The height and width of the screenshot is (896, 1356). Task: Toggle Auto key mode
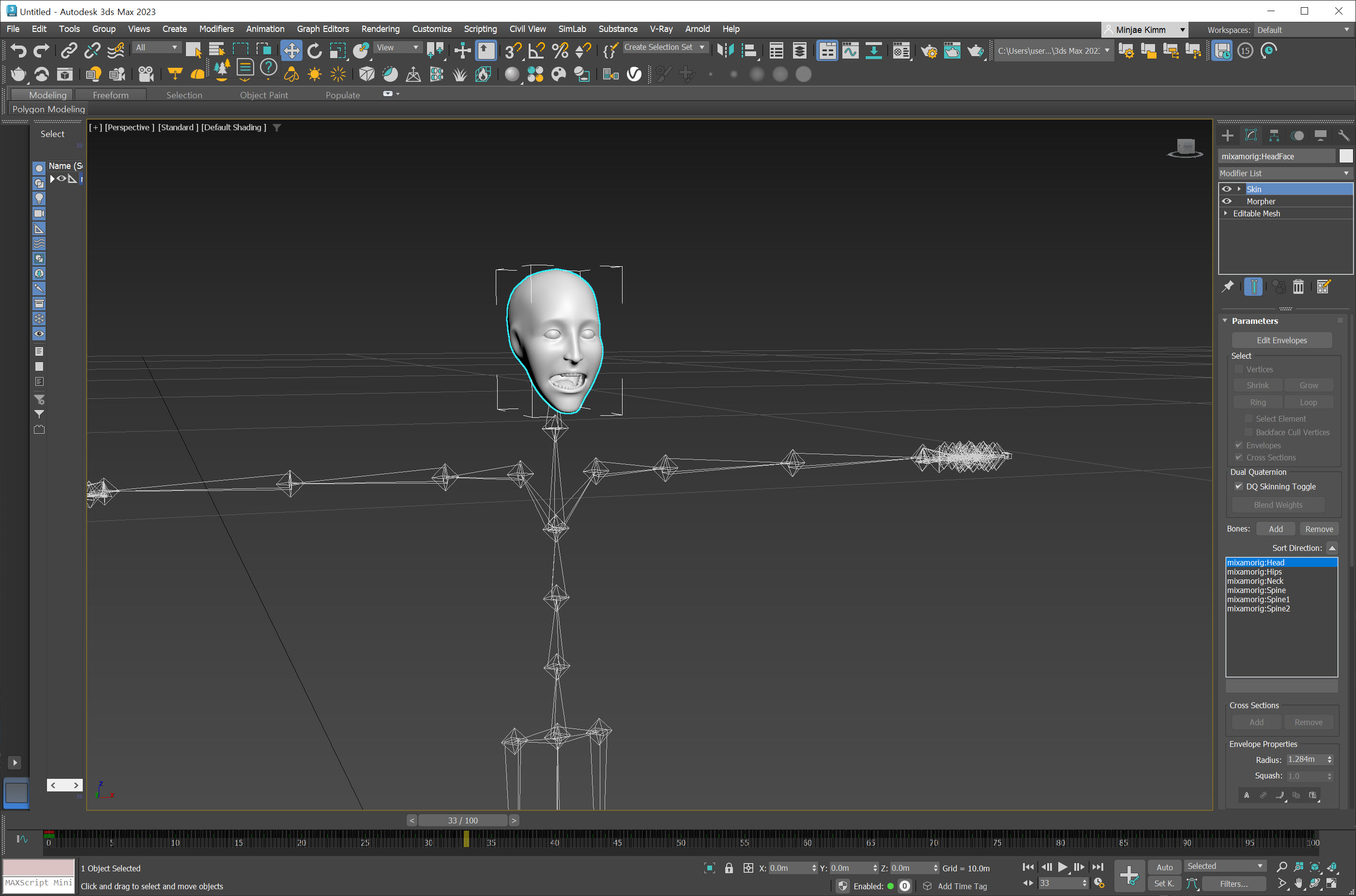point(1164,867)
